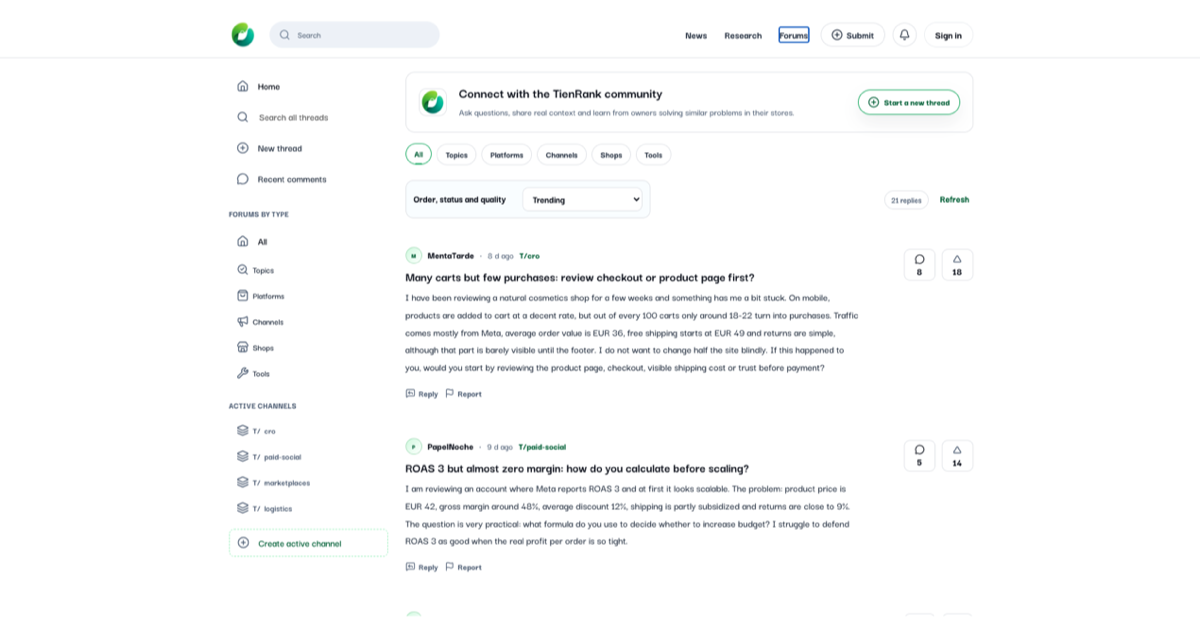Click the Start a new thread button
Image resolution: width=1200 pixels, height=628 pixels.
909,102
